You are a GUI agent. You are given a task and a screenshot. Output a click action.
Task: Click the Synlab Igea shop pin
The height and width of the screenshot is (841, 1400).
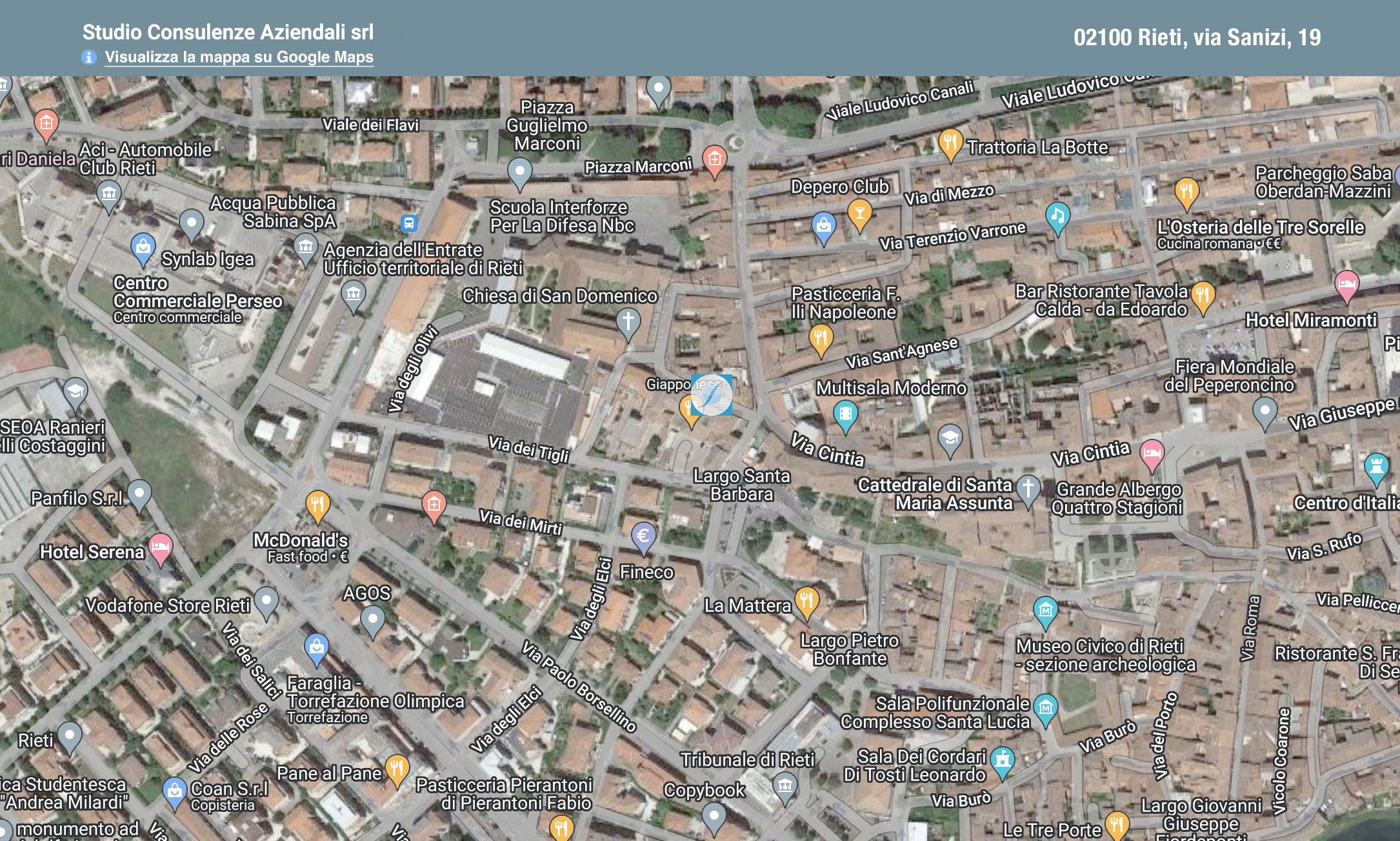tap(143, 250)
